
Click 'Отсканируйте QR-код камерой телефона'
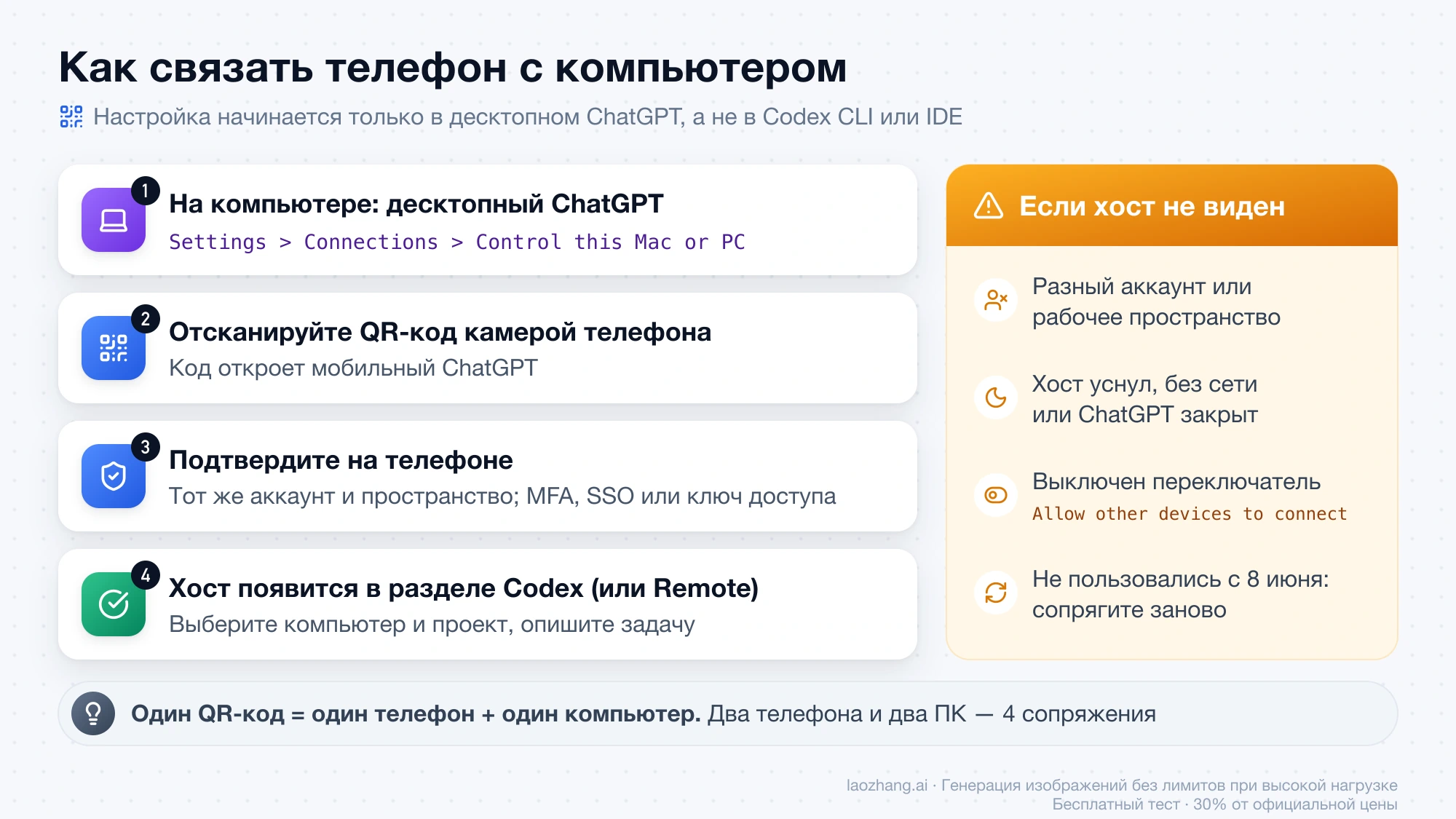[x=440, y=332]
